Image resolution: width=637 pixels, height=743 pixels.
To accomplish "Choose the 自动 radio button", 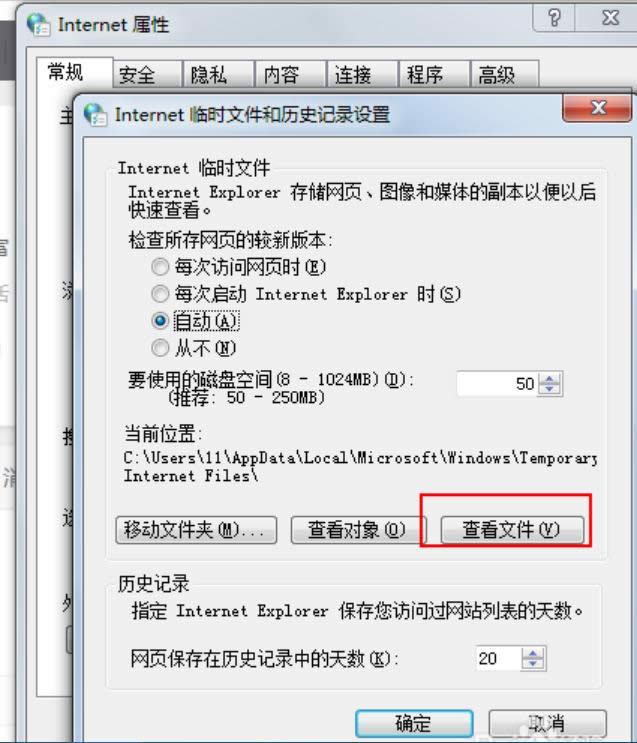I will point(160,321).
